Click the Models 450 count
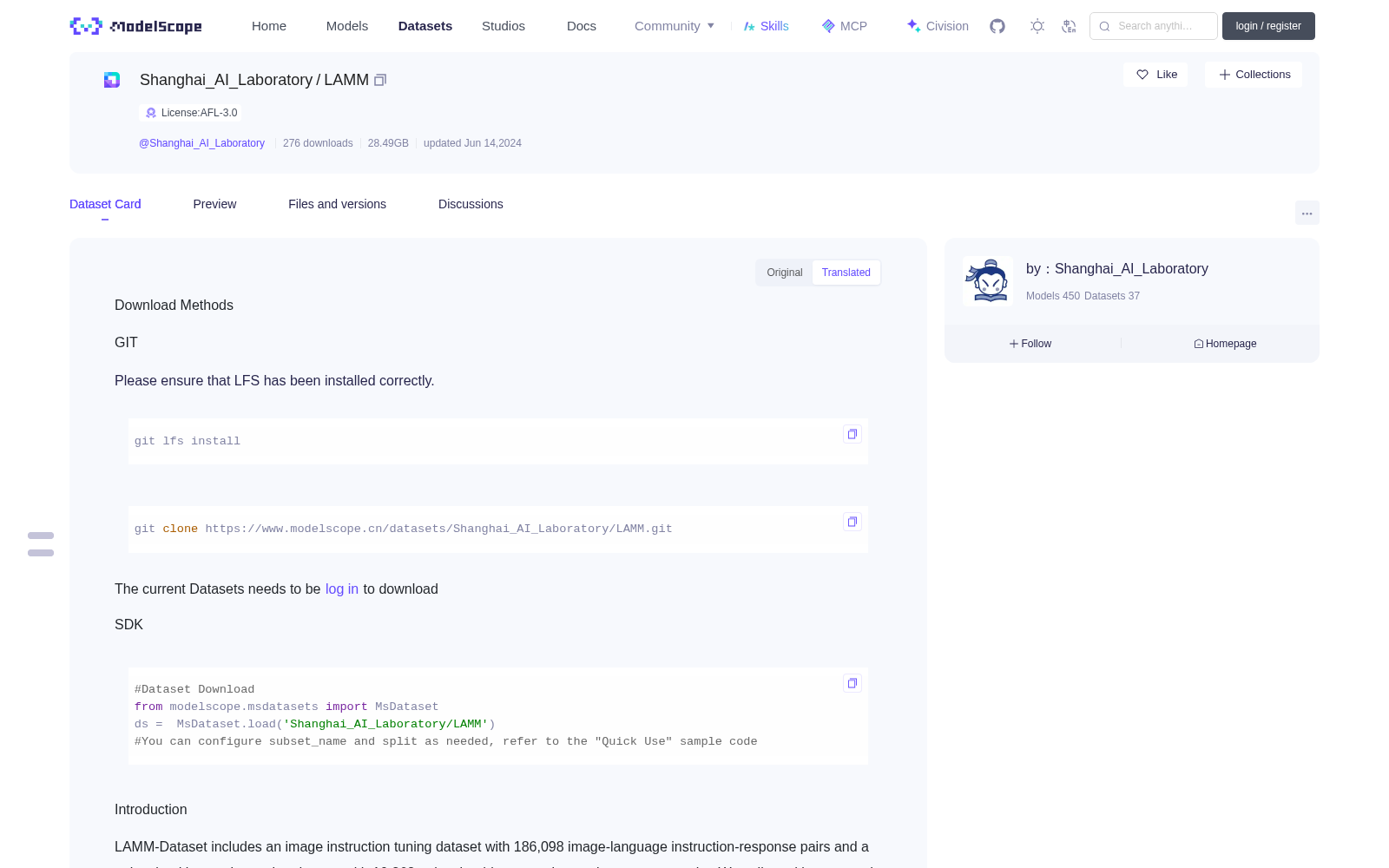Image resolution: width=1389 pixels, height=868 pixels. pyautogui.click(x=1053, y=296)
